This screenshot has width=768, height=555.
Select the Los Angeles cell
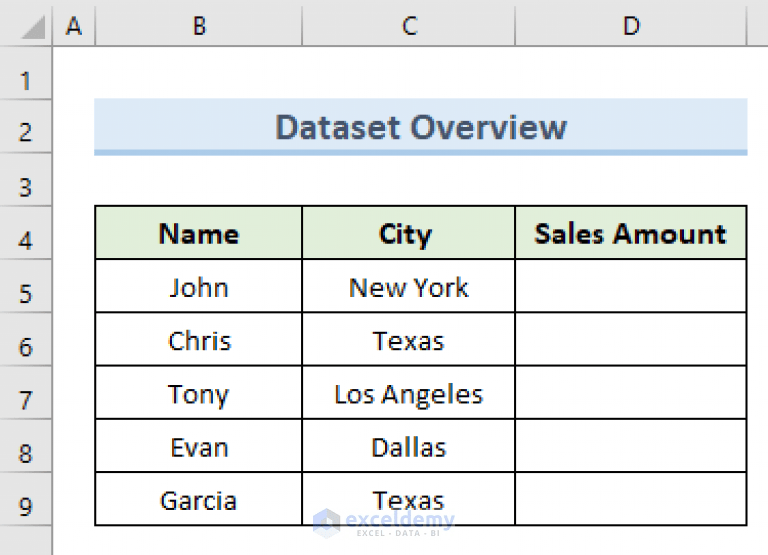409,393
